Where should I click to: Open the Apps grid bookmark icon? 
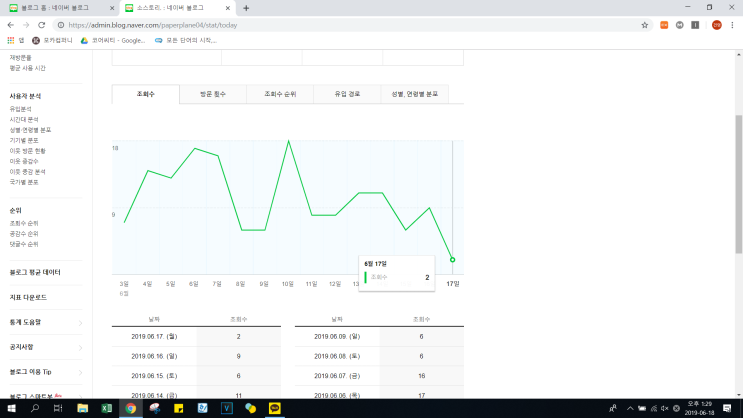click(10, 40)
